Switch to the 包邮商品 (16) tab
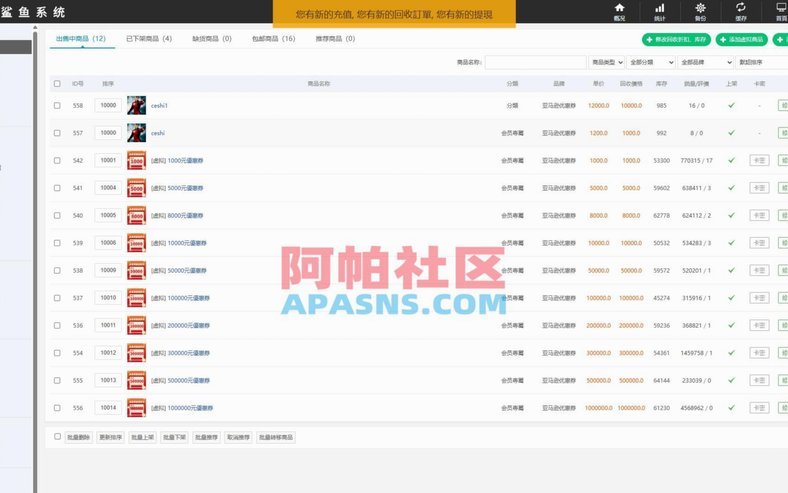 [x=273, y=39]
